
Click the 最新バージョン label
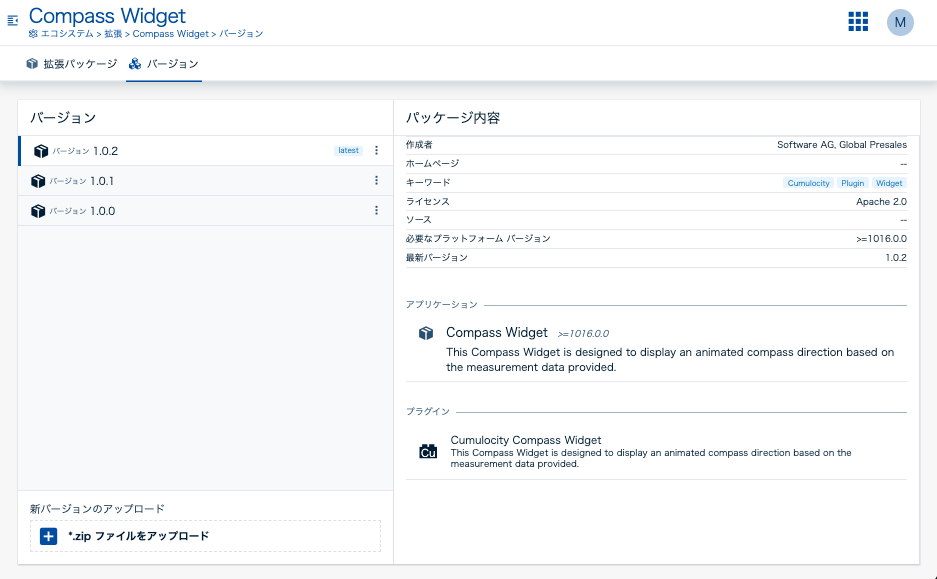coord(436,258)
